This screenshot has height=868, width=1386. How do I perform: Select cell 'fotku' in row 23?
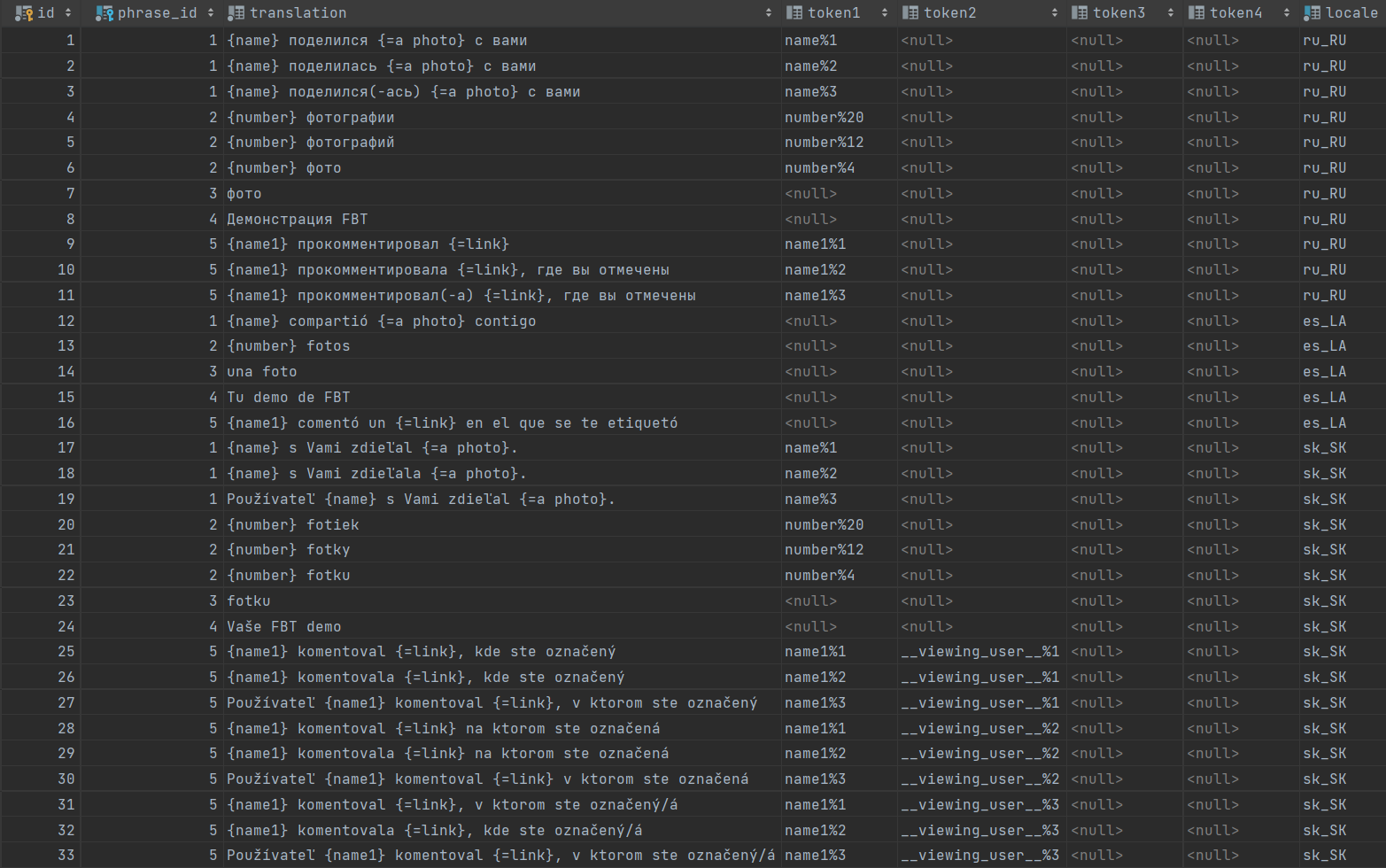502,601
